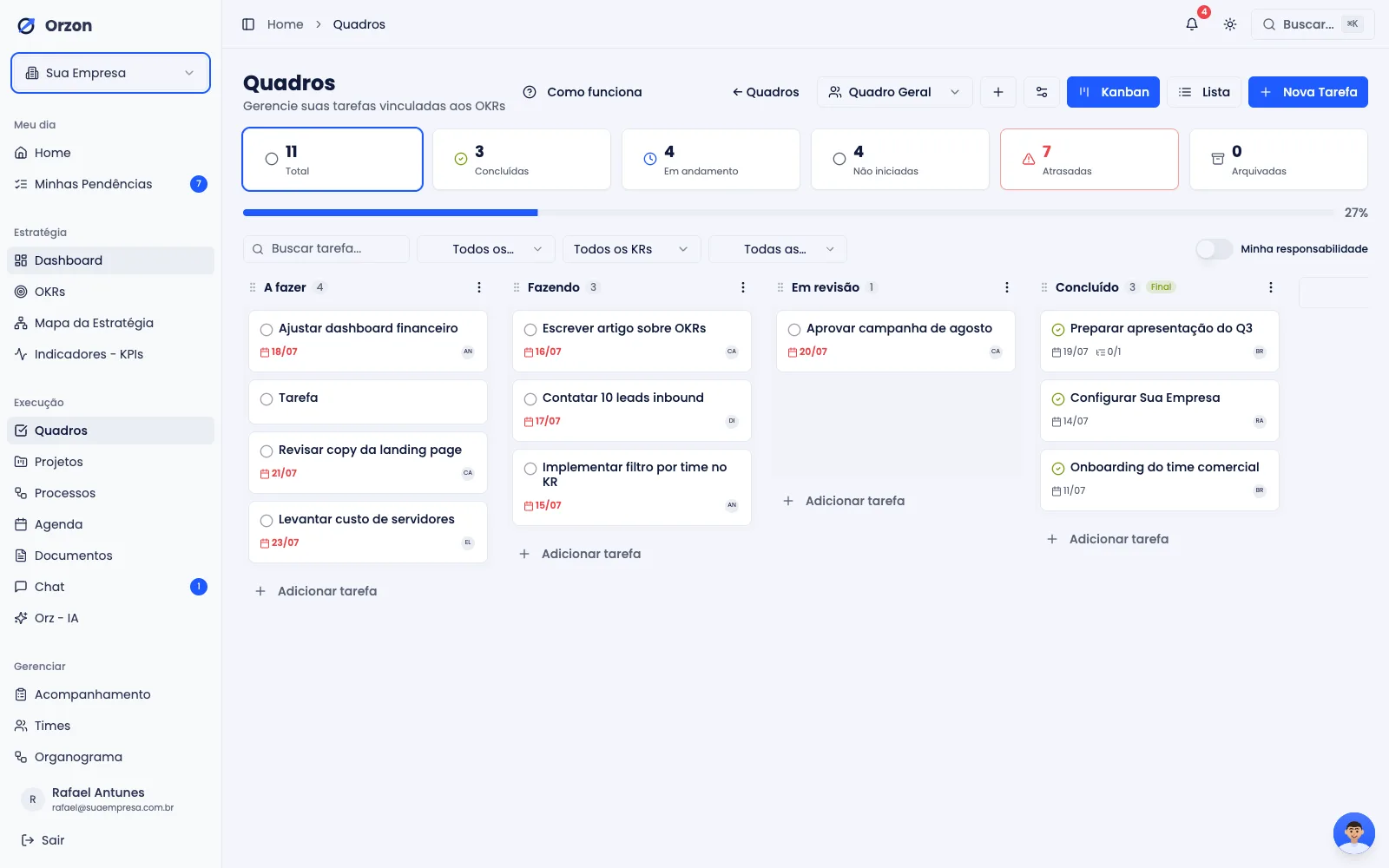The image size is (1389, 868).
Task: Open Todos os... filter dropdown
Action: click(x=485, y=249)
